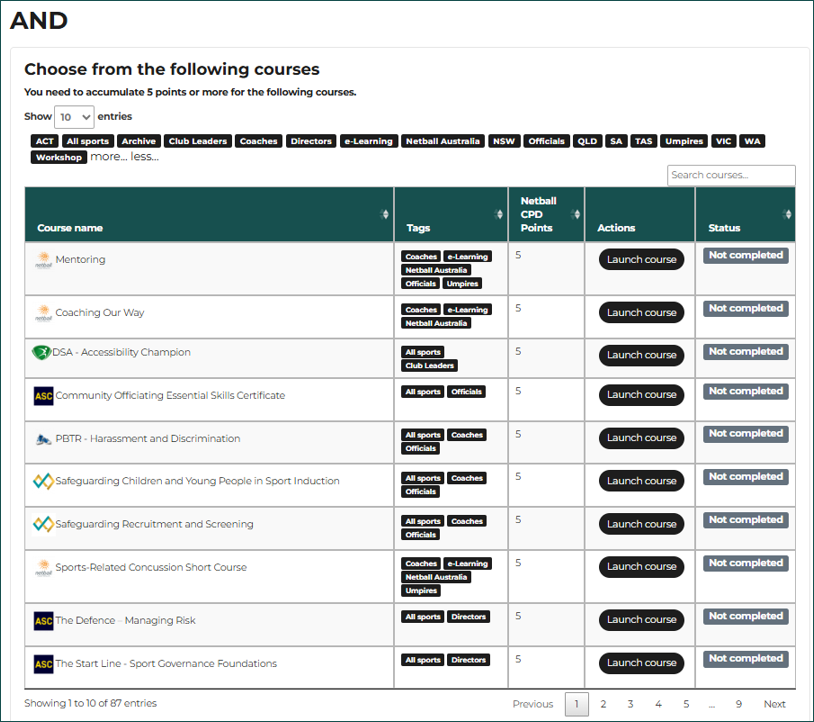
Task: Filter courses by the VIC tag
Action: (x=724, y=141)
